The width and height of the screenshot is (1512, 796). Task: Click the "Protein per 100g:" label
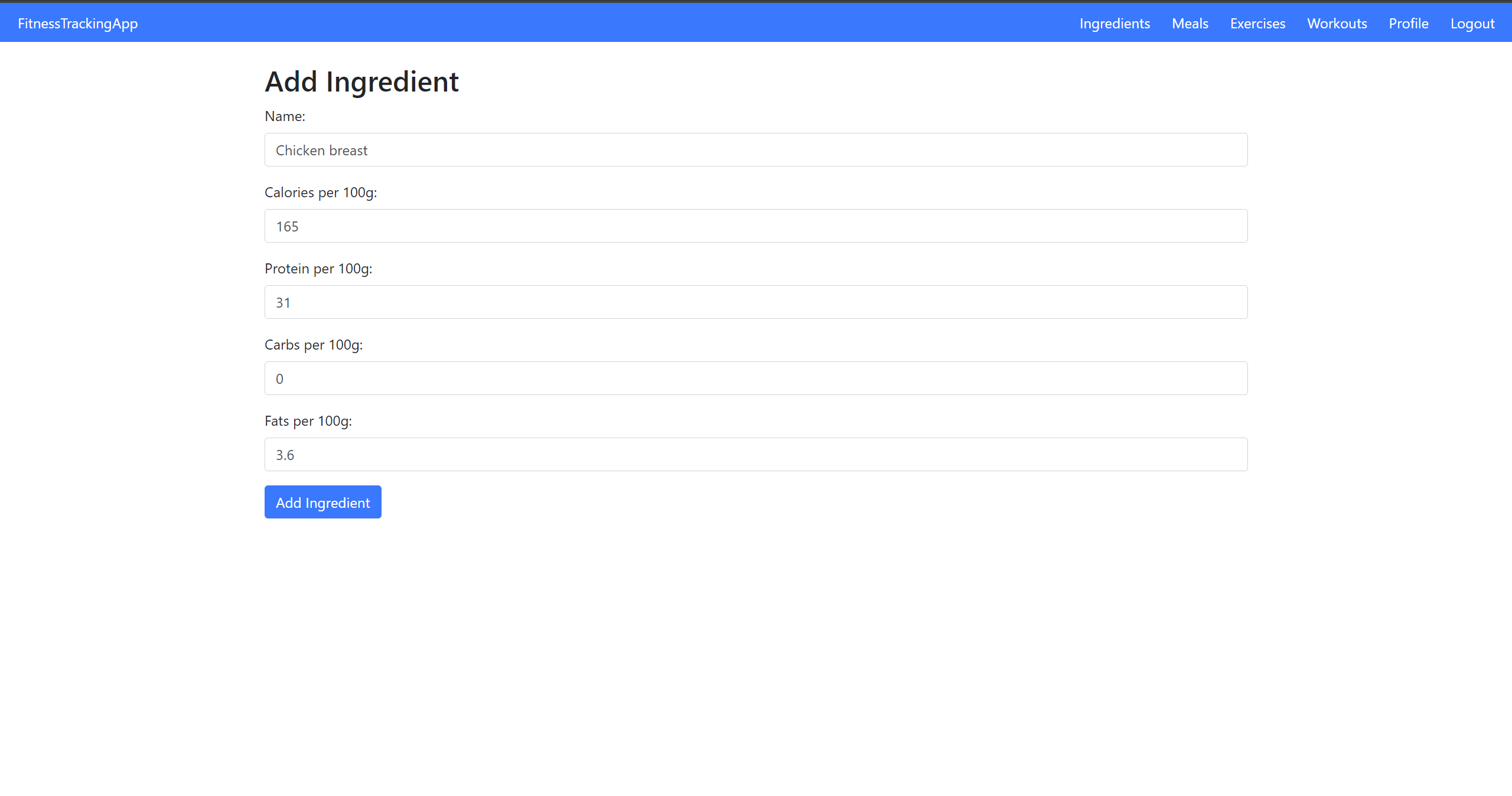tap(318, 269)
